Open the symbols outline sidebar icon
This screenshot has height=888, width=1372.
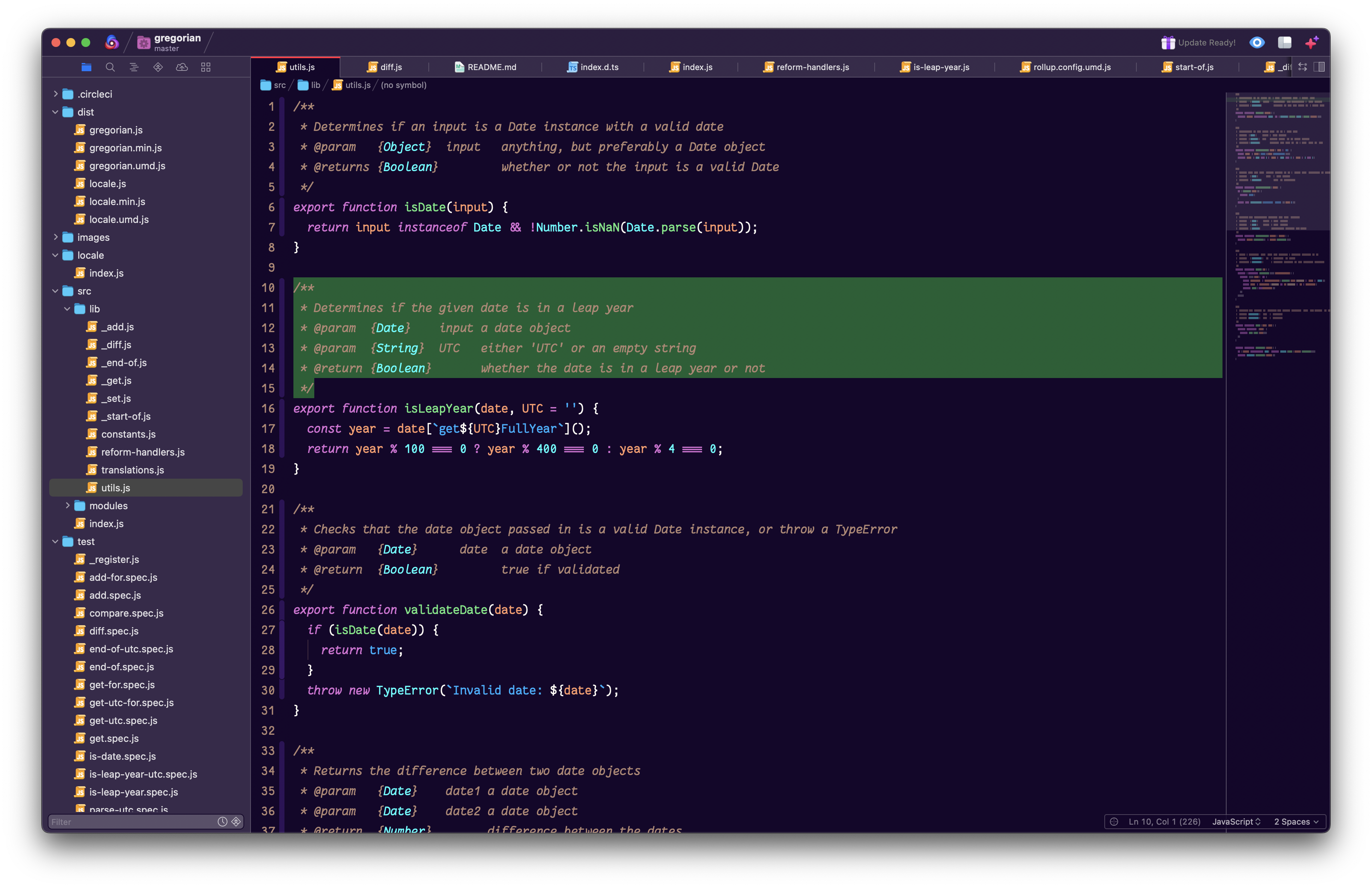point(134,67)
